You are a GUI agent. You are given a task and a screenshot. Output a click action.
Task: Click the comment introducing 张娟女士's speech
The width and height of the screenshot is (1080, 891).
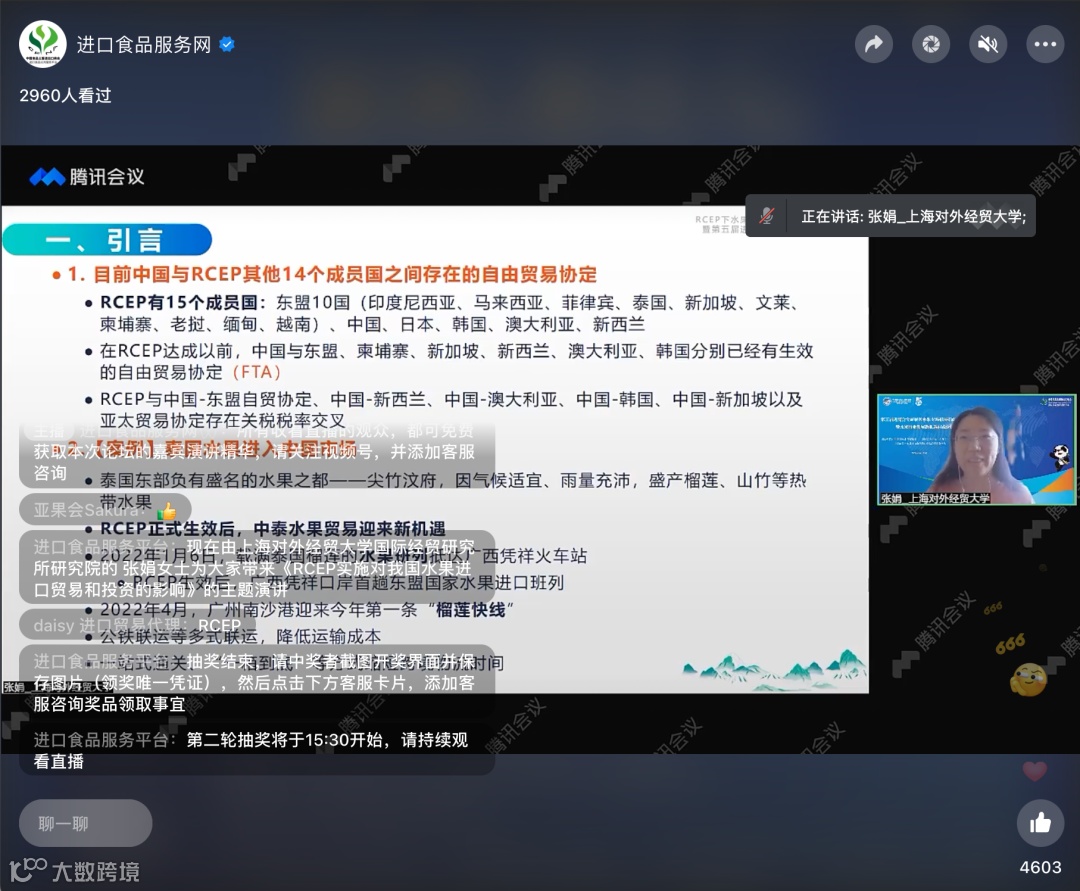point(256,568)
